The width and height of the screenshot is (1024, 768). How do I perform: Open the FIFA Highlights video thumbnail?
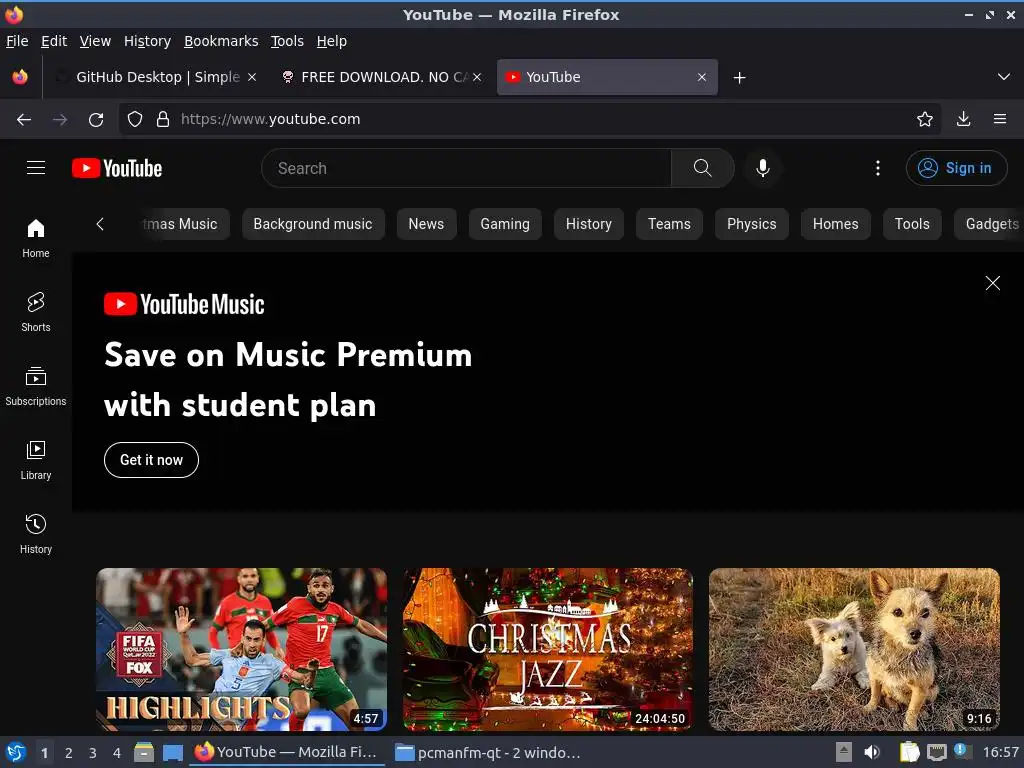(x=241, y=649)
